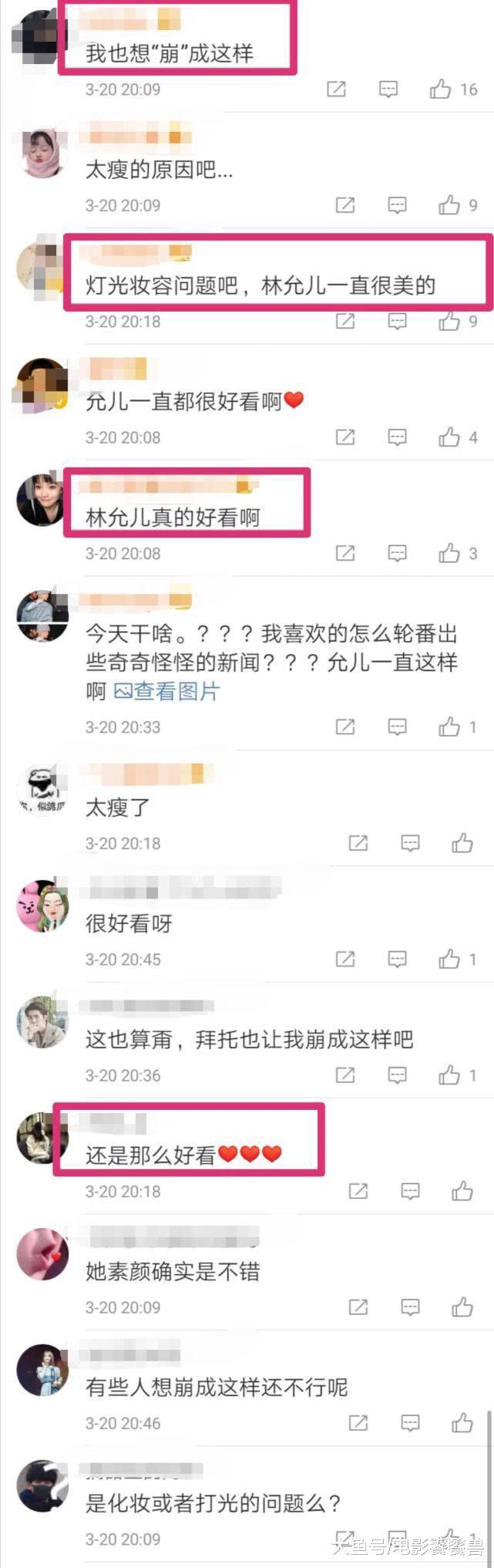
Task: Like the comment 很好看呀
Action: coord(449,959)
